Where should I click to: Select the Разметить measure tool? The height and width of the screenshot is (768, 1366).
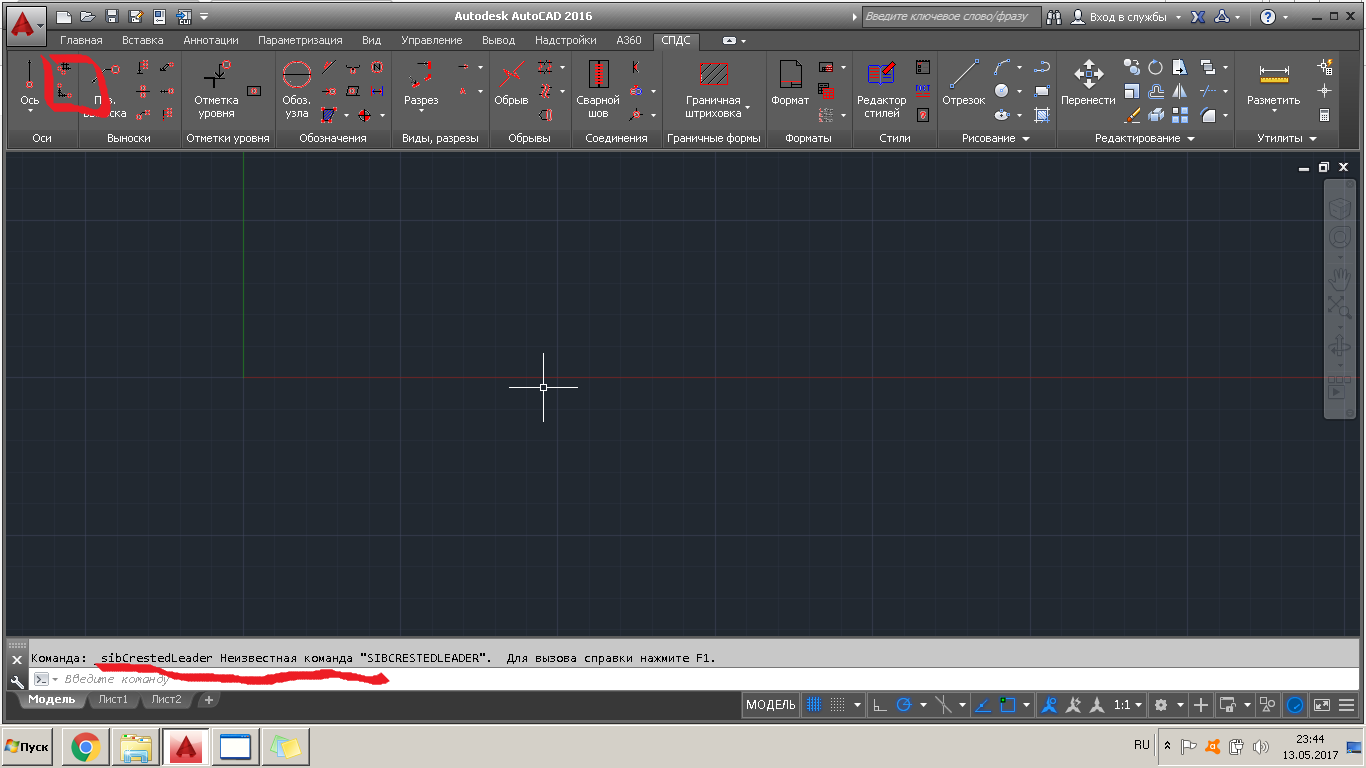point(1274,87)
